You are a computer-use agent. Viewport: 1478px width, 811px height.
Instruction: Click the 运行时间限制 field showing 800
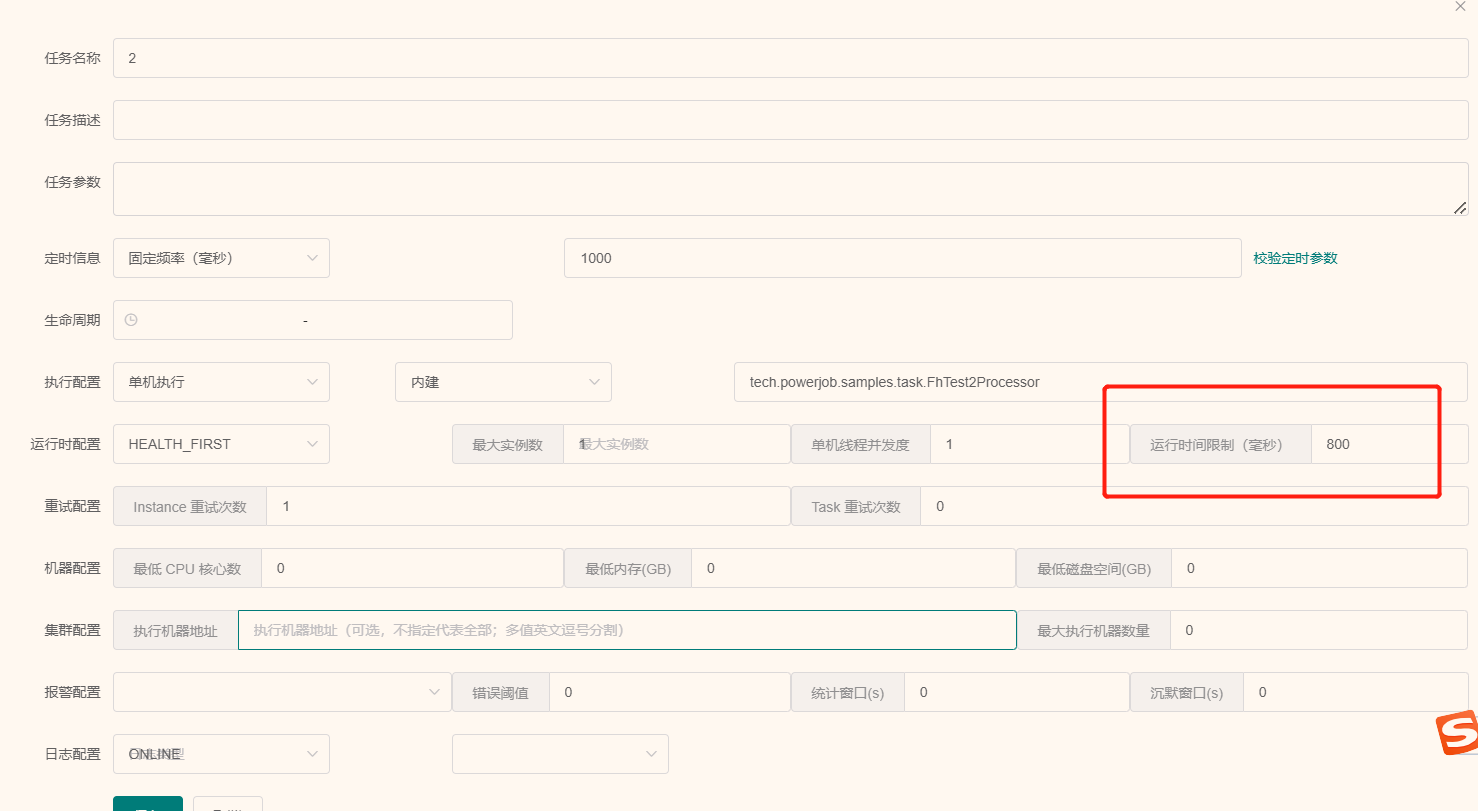pos(1389,444)
